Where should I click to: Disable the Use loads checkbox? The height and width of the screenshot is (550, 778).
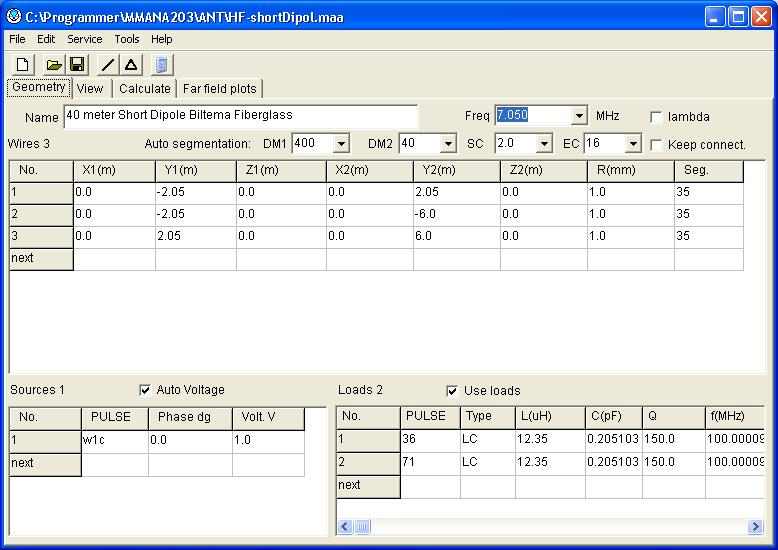coord(452,391)
